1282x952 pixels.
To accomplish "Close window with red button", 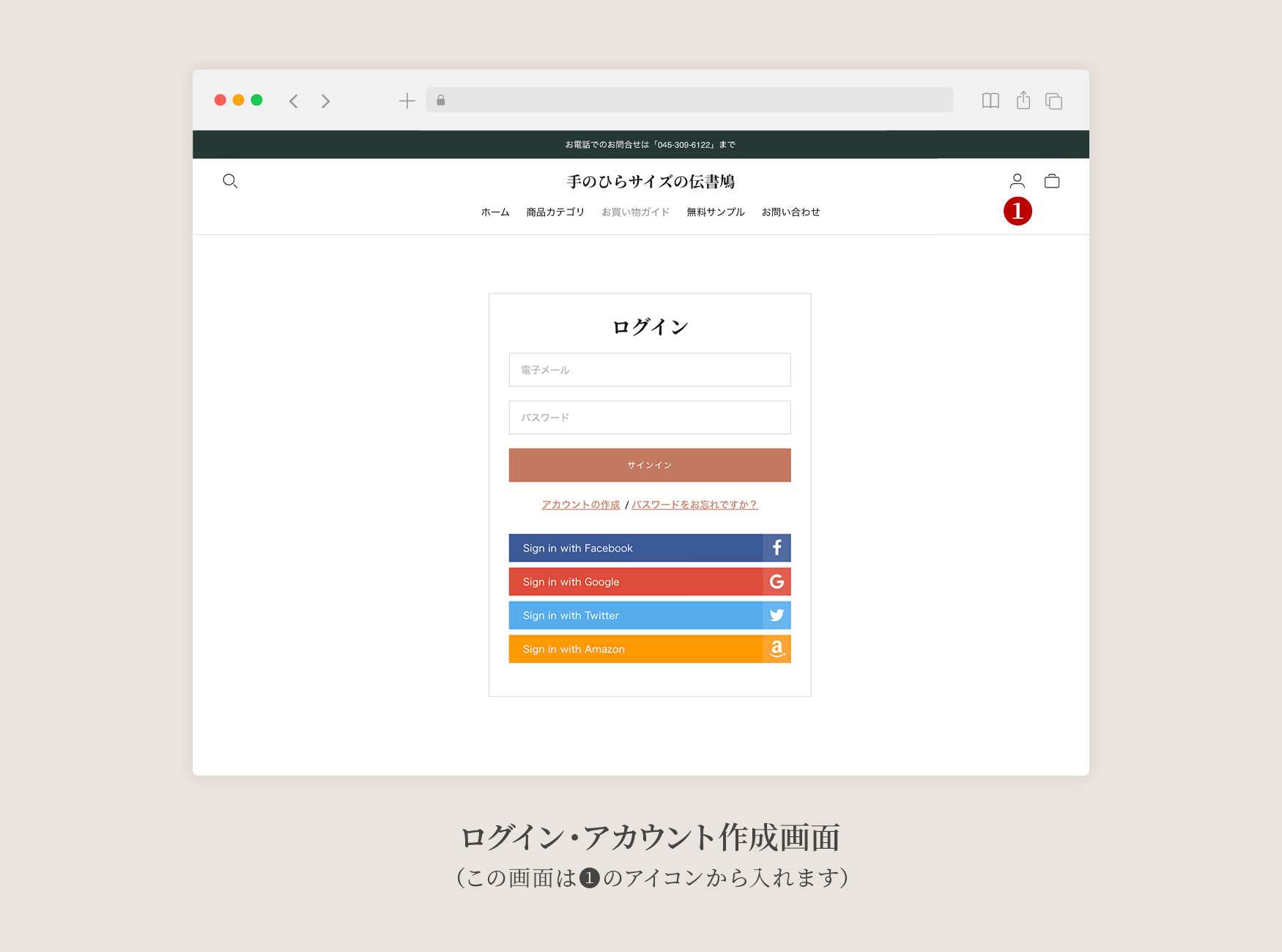I will [220, 100].
